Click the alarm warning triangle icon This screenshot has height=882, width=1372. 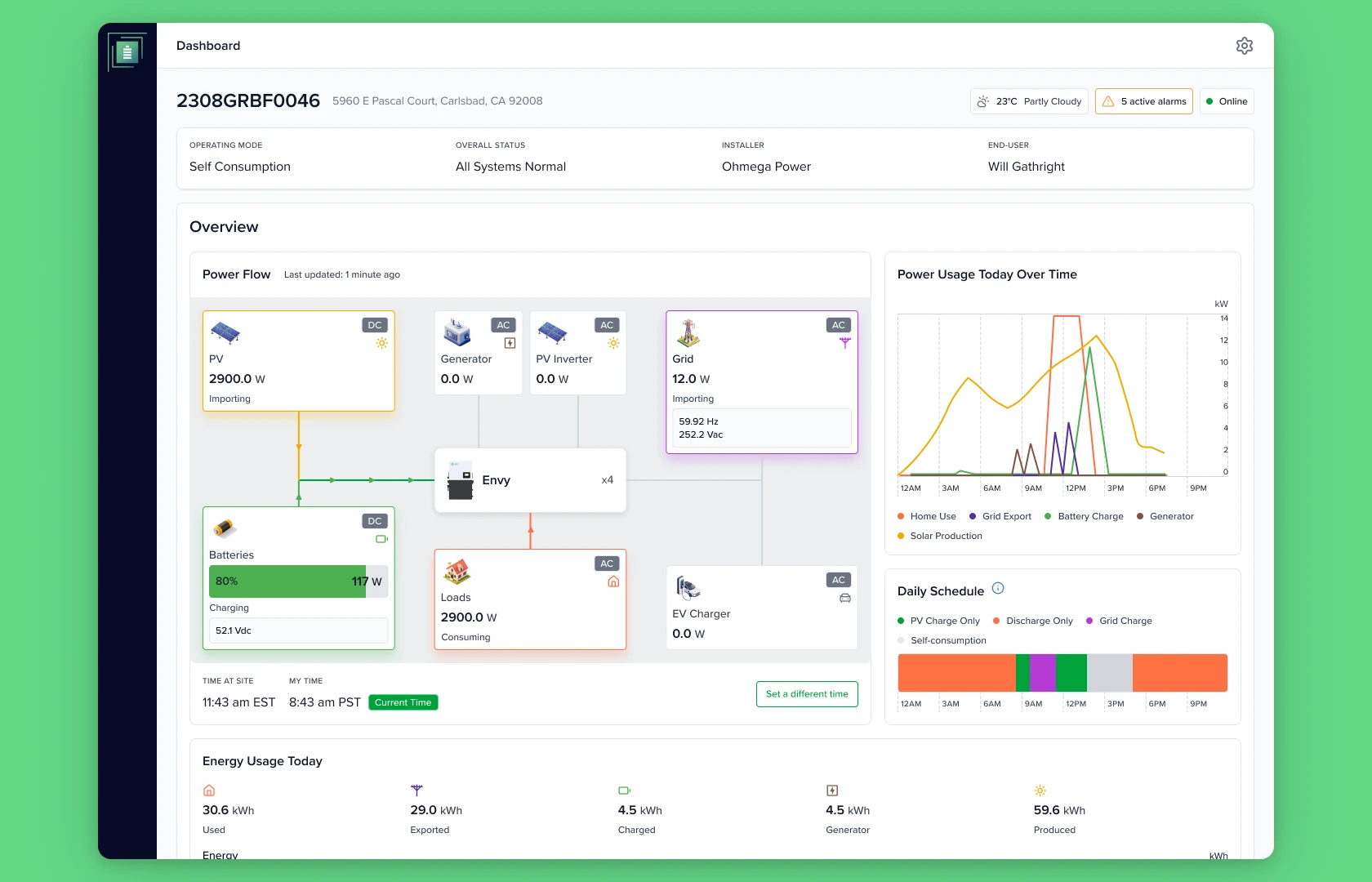(x=1108, y=101)
